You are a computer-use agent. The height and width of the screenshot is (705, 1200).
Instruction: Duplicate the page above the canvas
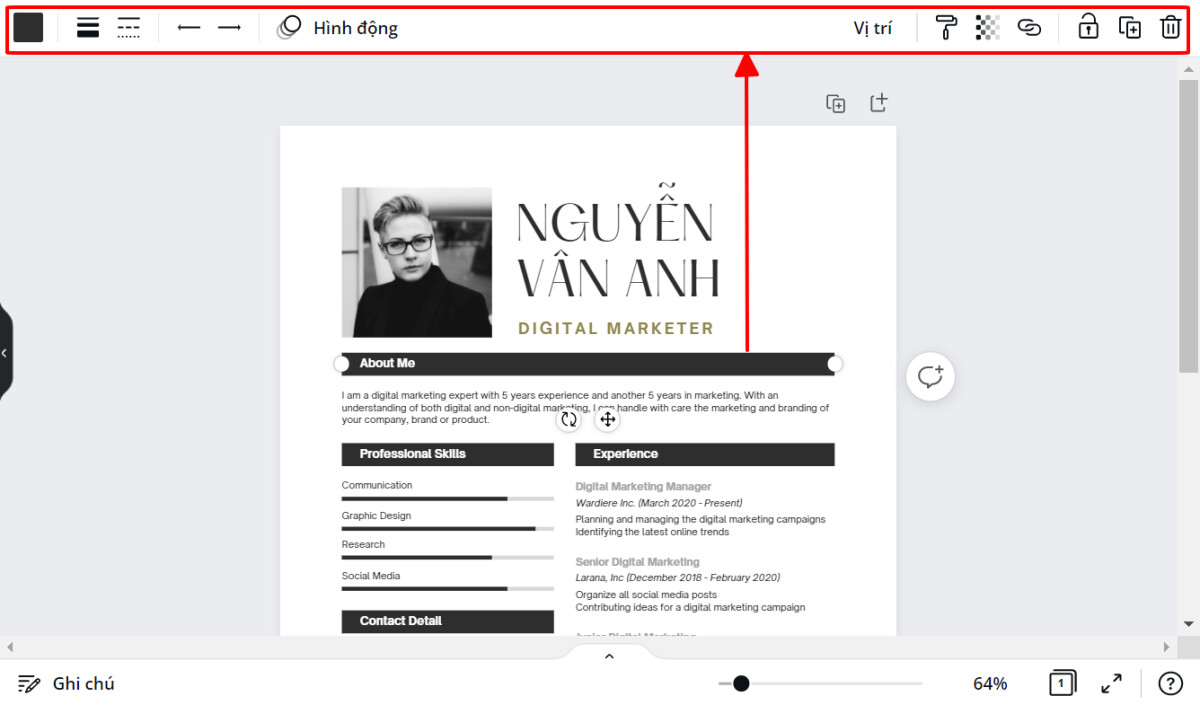click(836, 104)
